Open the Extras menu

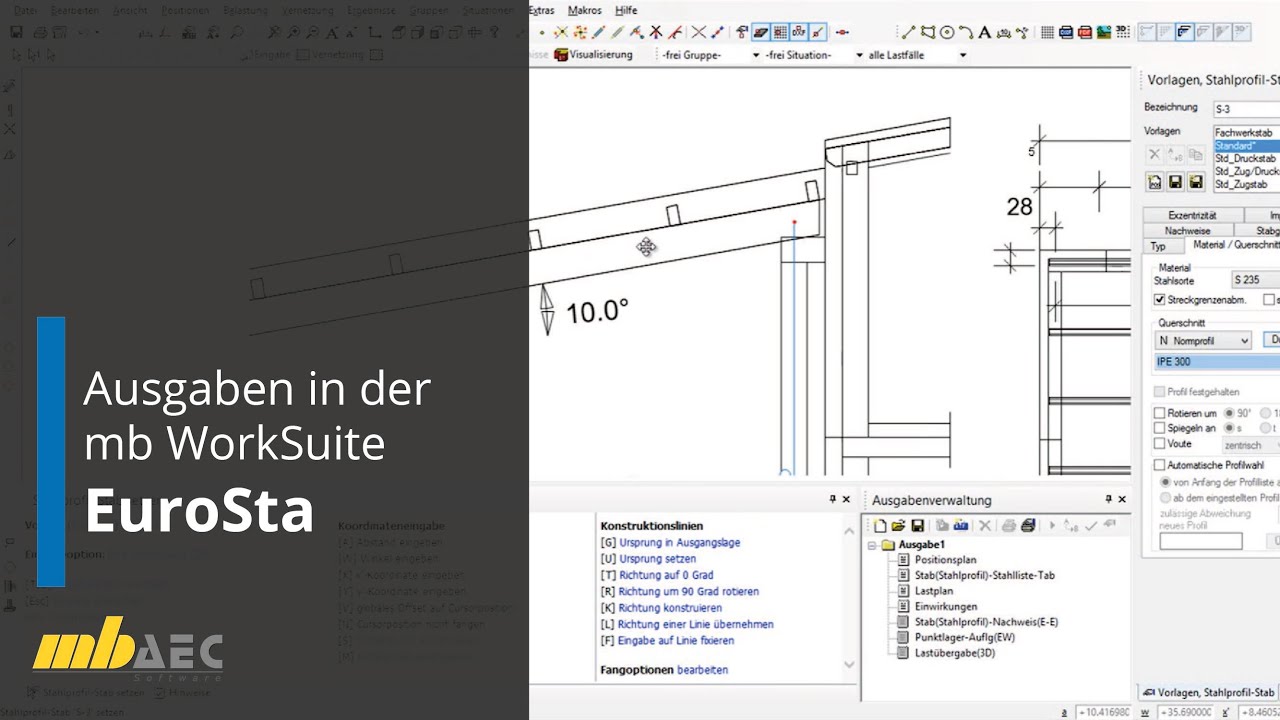[540, 10]
